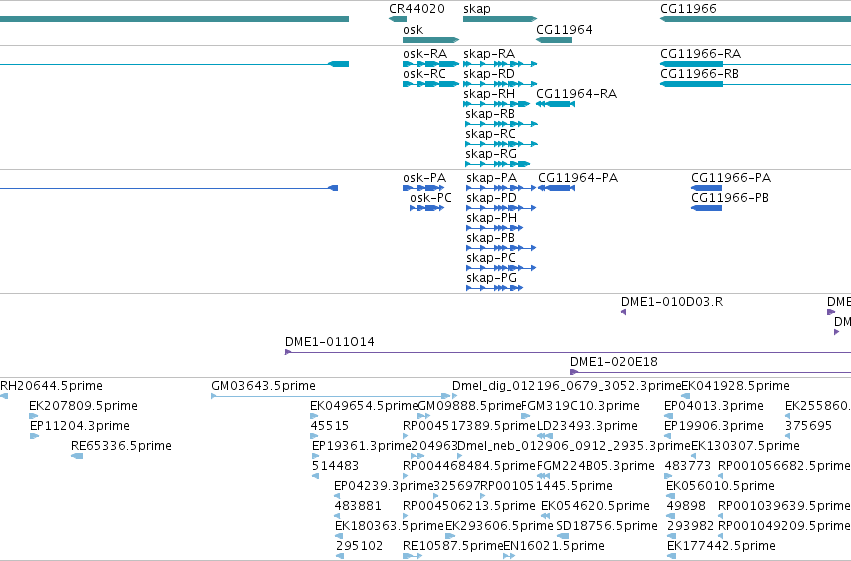Screen dimensions: 851x561
Task: Click CDS skap-PG
Action: 494,288
